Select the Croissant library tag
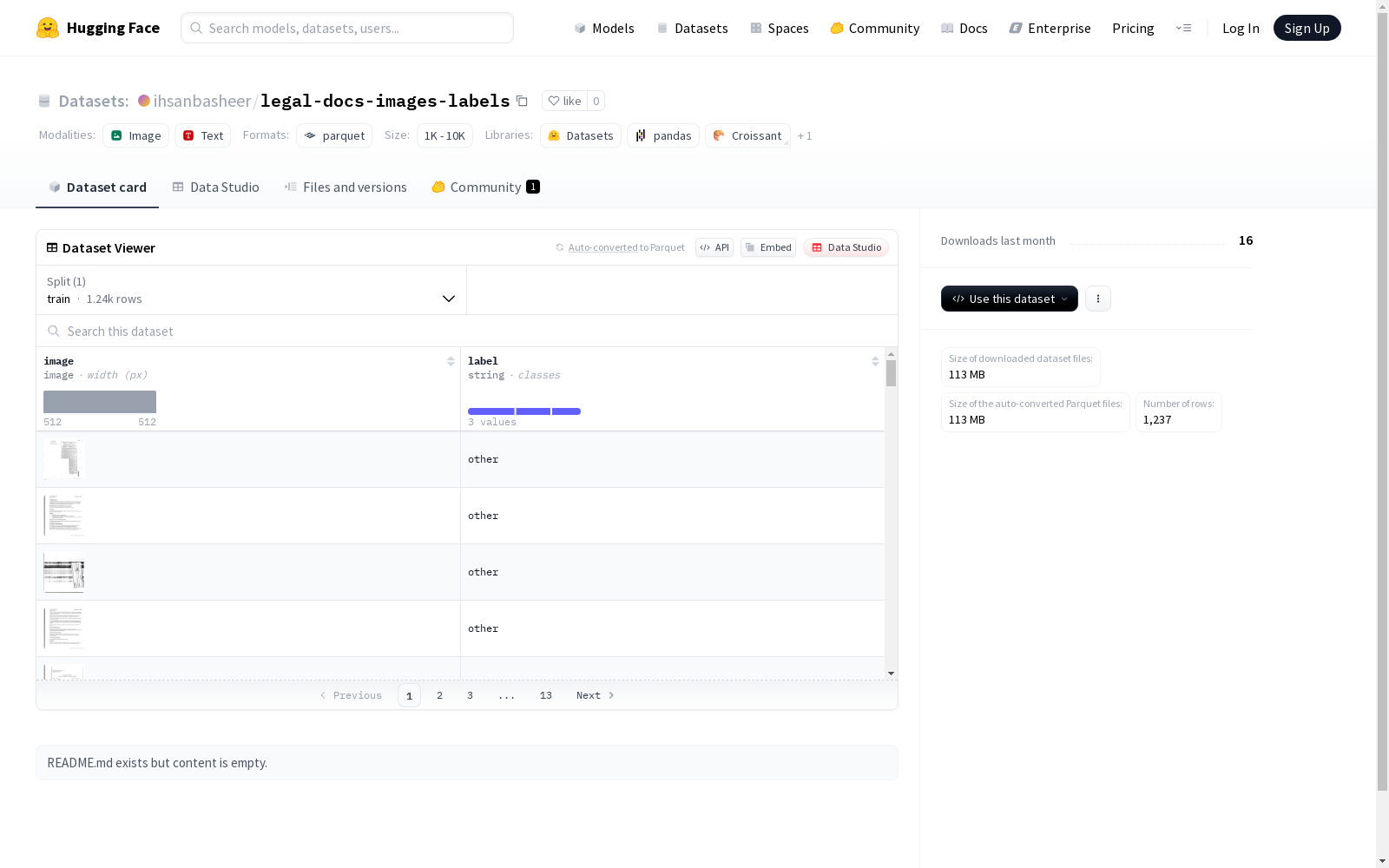 click(x=747, y=135)
